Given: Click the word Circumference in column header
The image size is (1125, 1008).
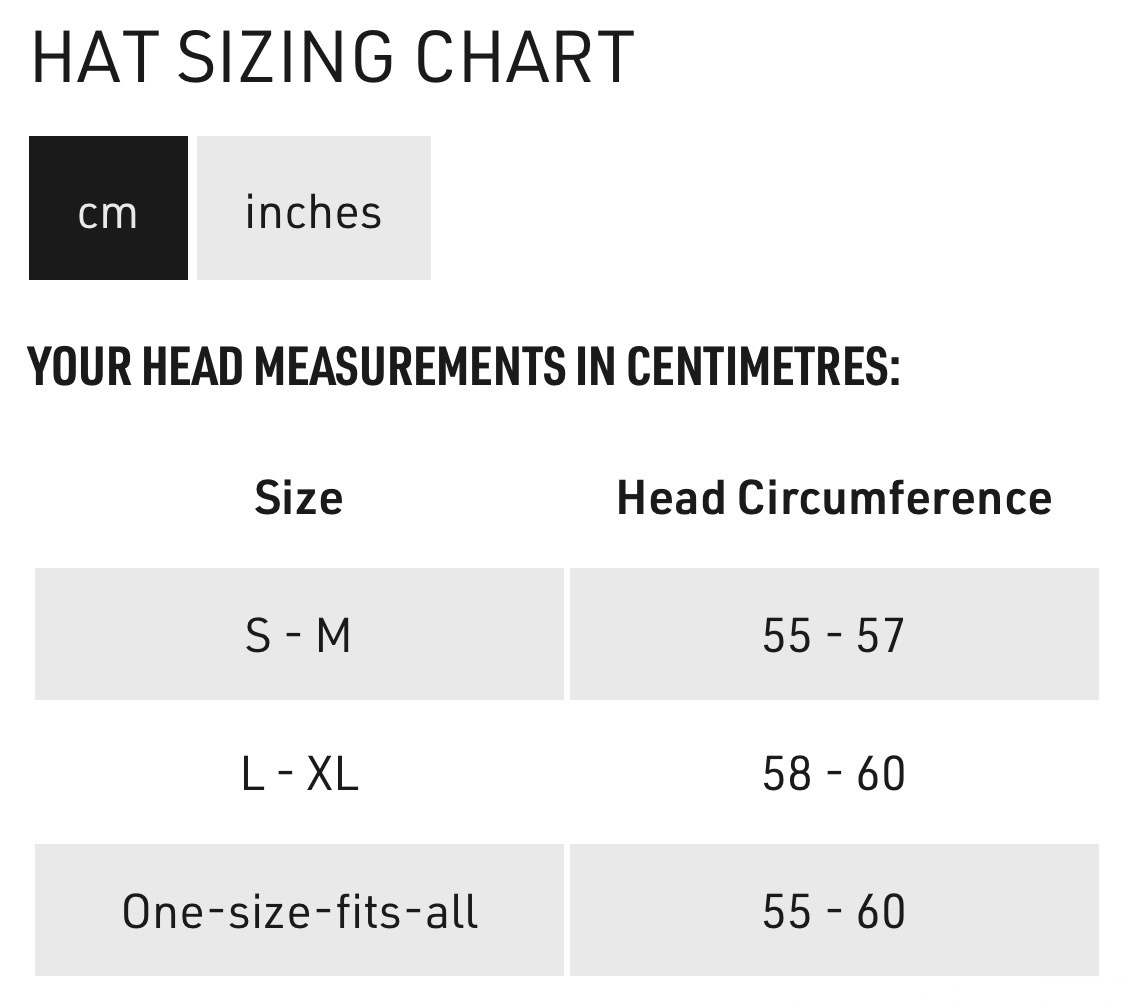Looking at the screenshot, I should click(894, 497).
